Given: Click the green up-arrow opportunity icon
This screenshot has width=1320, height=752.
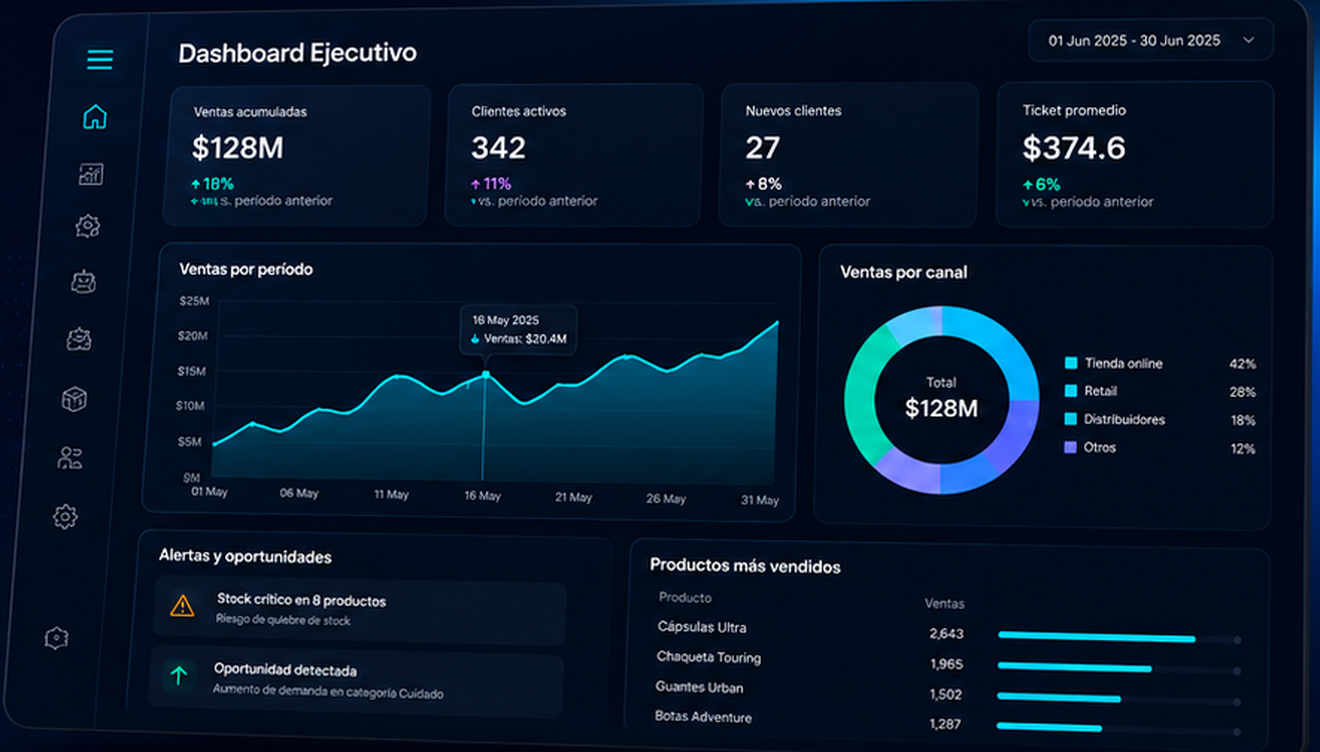Looking at the screenshot, I should pos(179,676).
